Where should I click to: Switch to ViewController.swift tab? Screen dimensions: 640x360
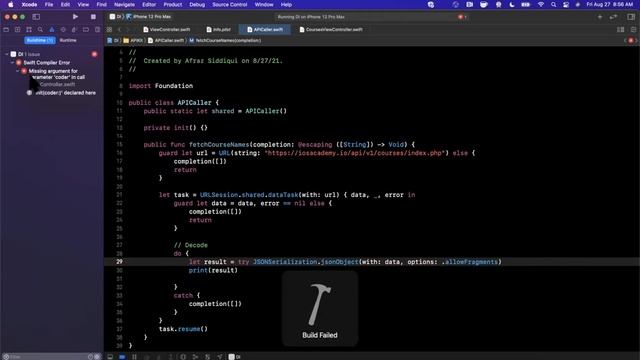(x=167, y=29)
